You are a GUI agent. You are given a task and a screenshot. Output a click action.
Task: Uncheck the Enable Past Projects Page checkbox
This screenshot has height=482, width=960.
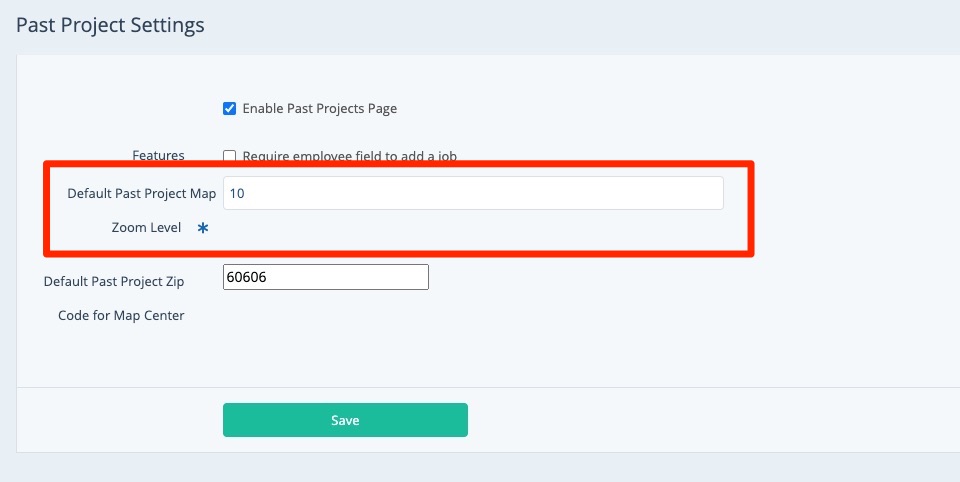[x=229, y=108]
